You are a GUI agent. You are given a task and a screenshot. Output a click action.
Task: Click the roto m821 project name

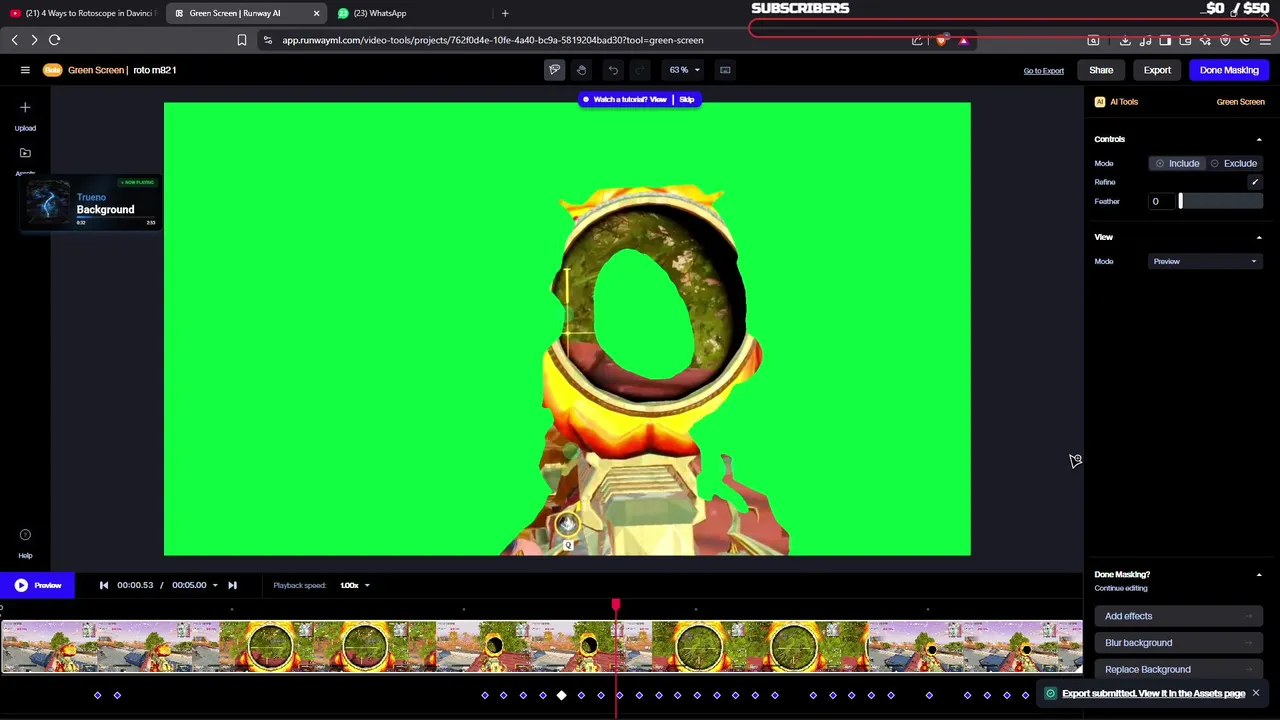tap(154, 70)
